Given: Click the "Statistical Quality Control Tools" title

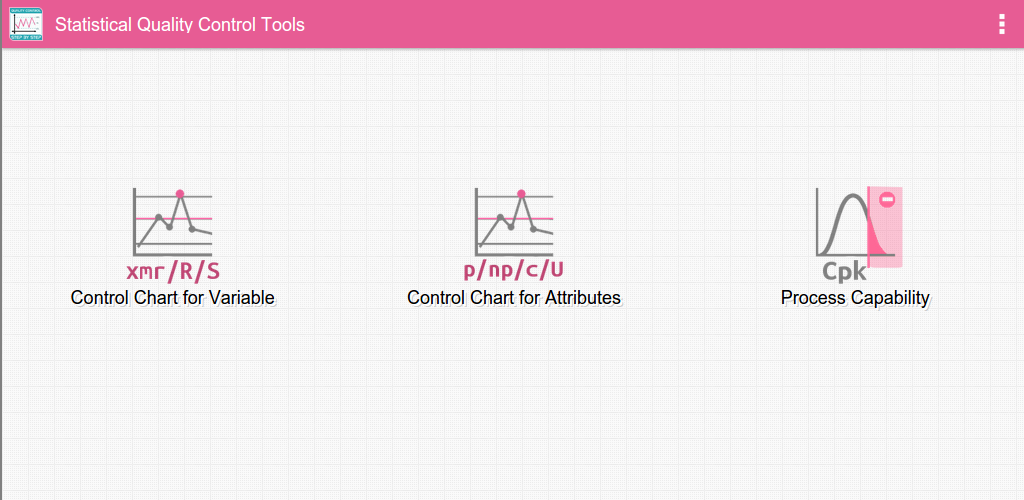Looking at the screenshot, I should click(180, 24).
